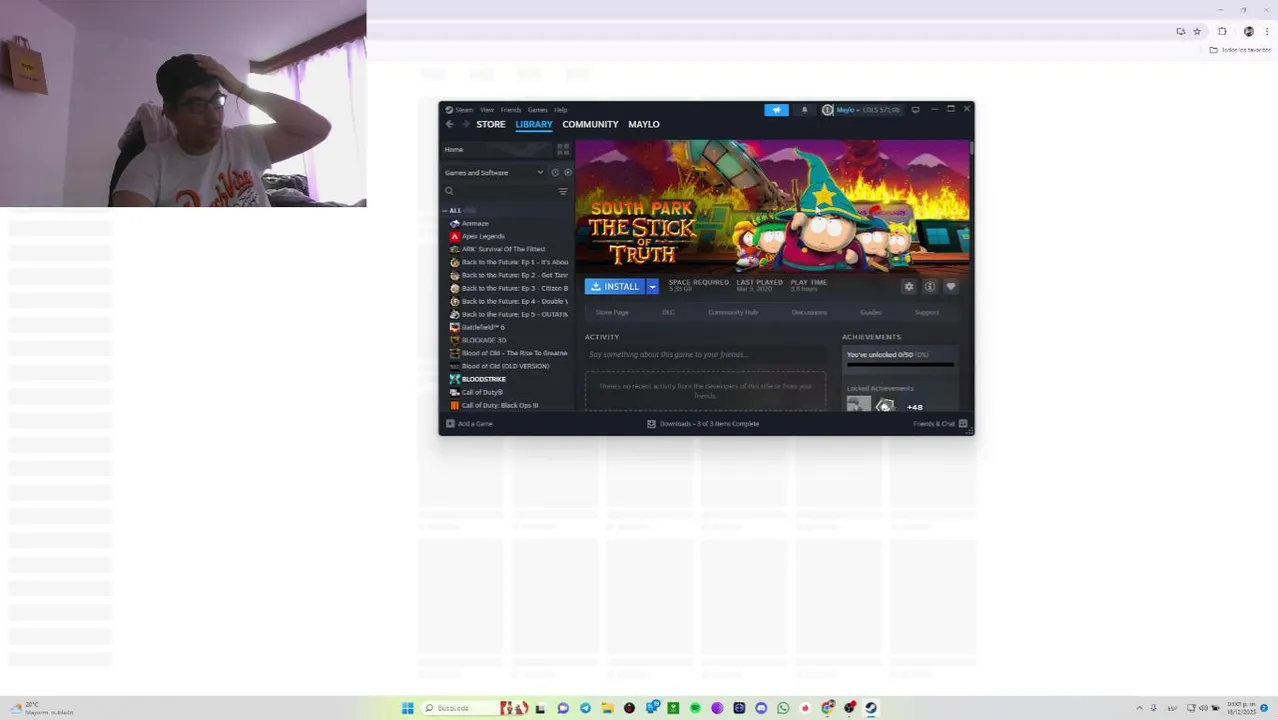This screenshot has height=720, width=1278.
Task: Open Discord from the taskbar
Action: coord(761,708)
